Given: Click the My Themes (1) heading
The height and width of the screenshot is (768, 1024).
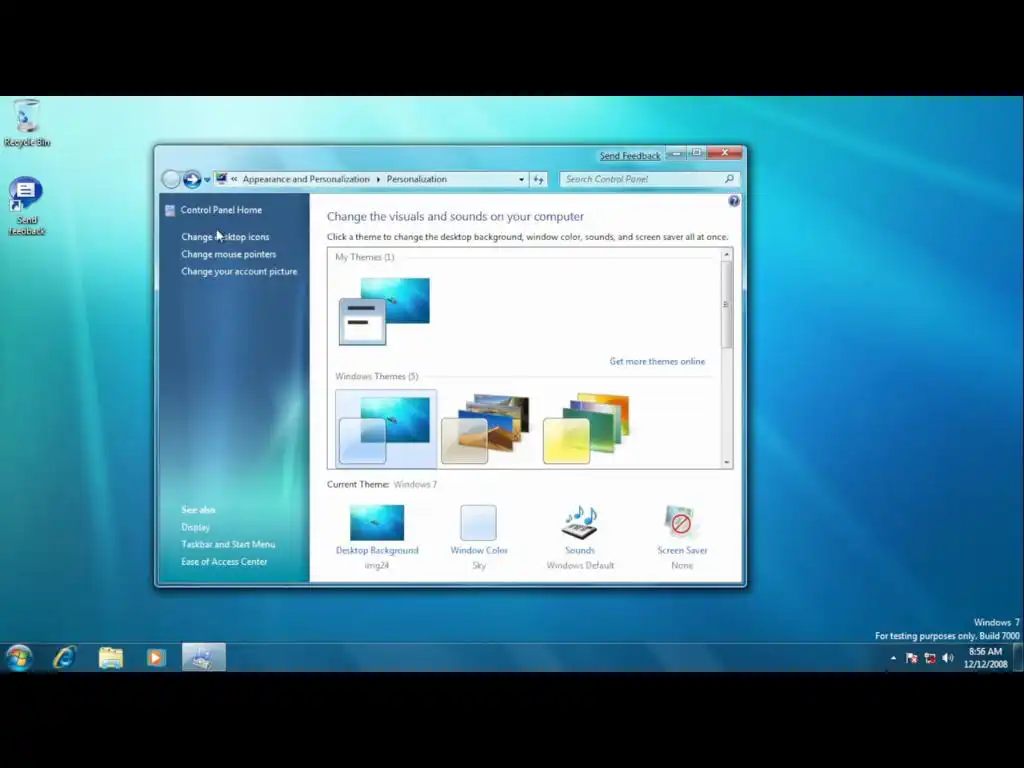Looking at the screenshot, I should [364, 257].
